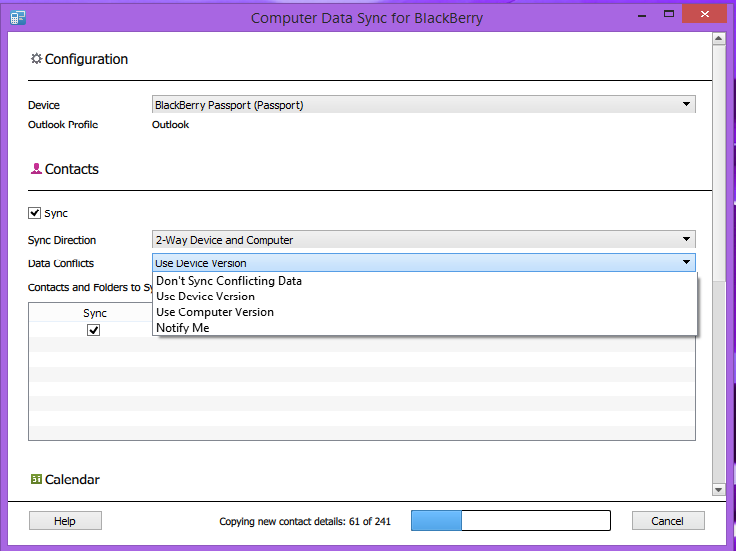Click the Configuration gear icon
736x551 pixels.
[36, 58]
